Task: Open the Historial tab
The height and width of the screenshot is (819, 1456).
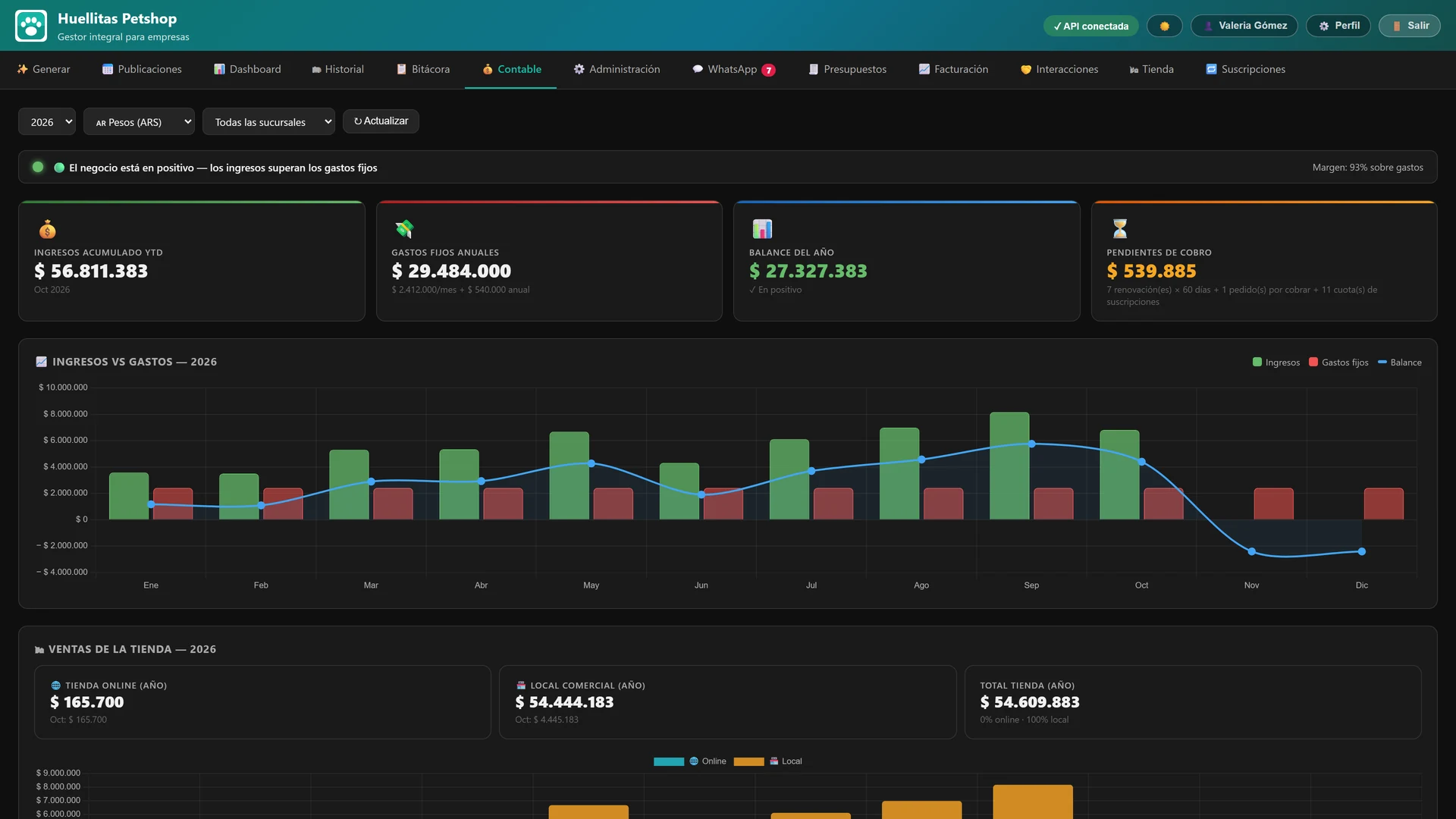Action: (x=337, y=69)
